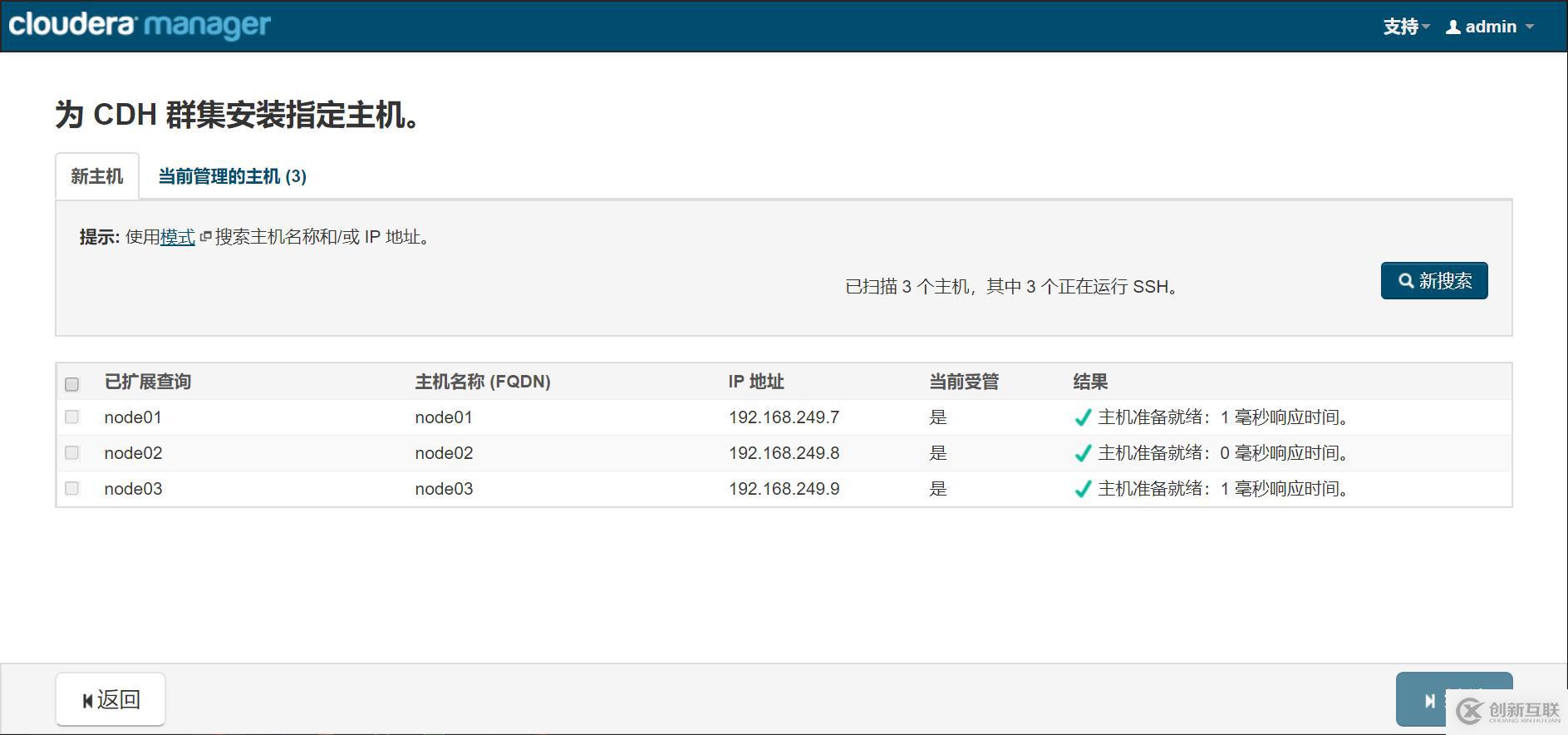
Task: Click the green checkmark in node03 row
Action: (x=1083, y=489)
